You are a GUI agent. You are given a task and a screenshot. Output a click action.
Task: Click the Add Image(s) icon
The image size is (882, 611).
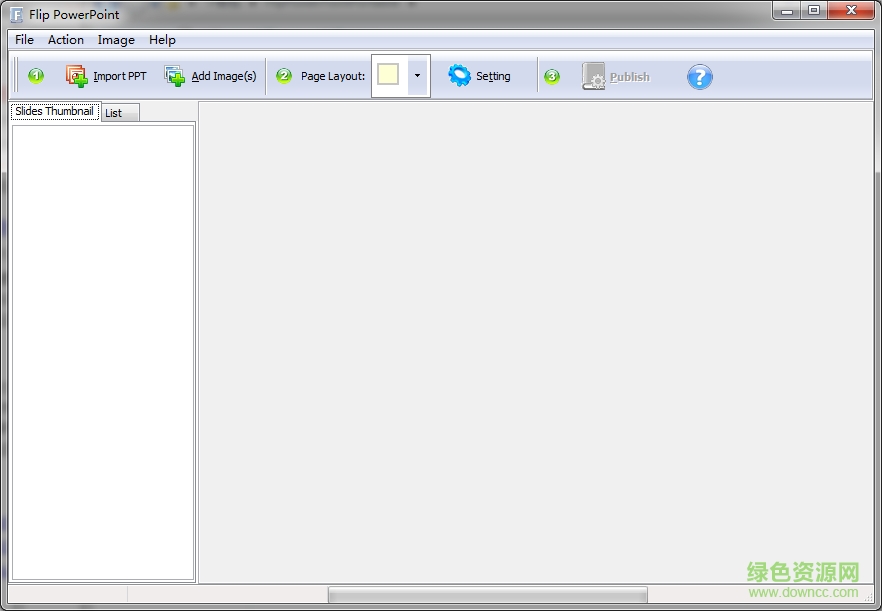[174, 75]
